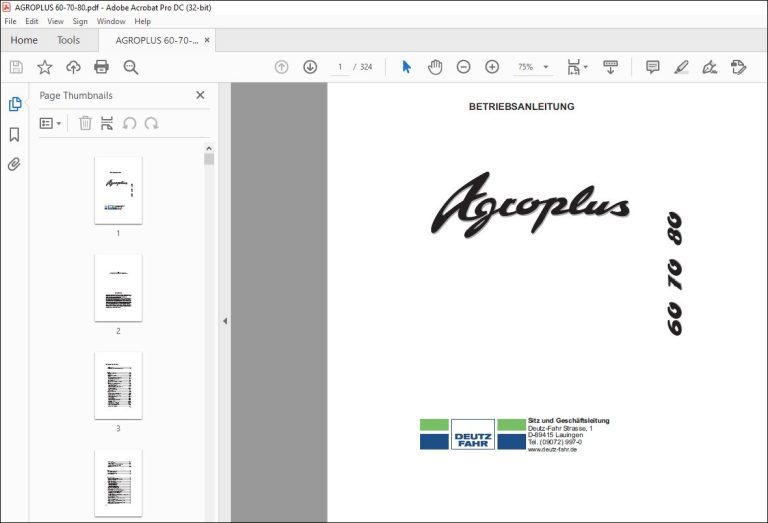Click the stamp/send tool icon
Viewport: 768px width, 523px height.
[738, 67]
